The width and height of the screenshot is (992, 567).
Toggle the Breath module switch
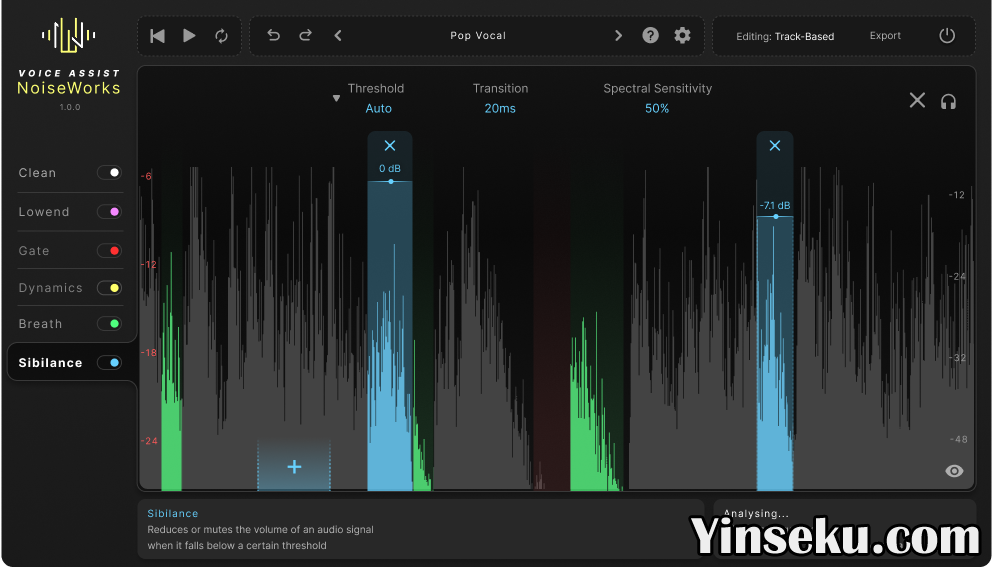[109, 324]
